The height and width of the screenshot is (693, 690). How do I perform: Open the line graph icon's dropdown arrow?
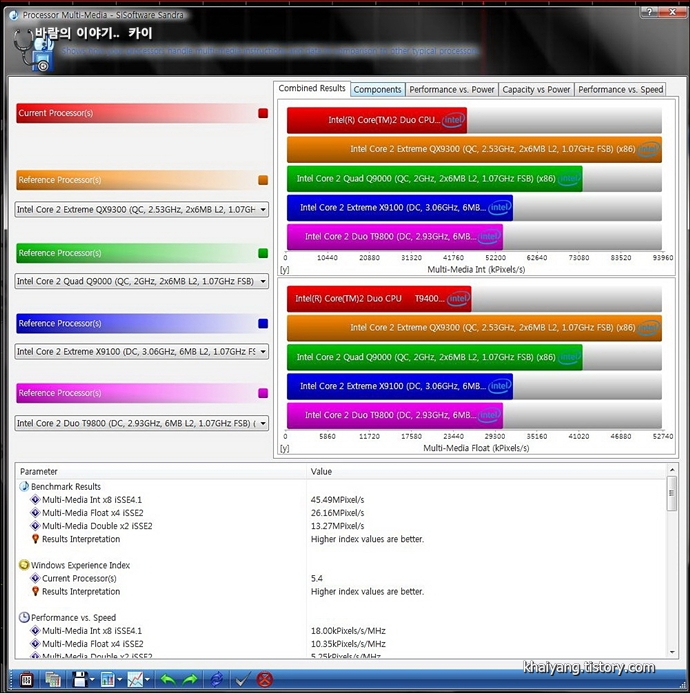(147, 680)
